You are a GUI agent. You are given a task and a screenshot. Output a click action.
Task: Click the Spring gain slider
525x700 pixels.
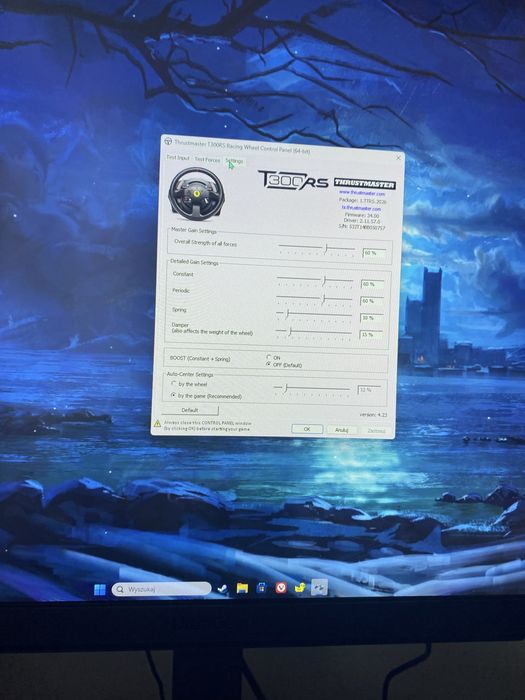314,316
